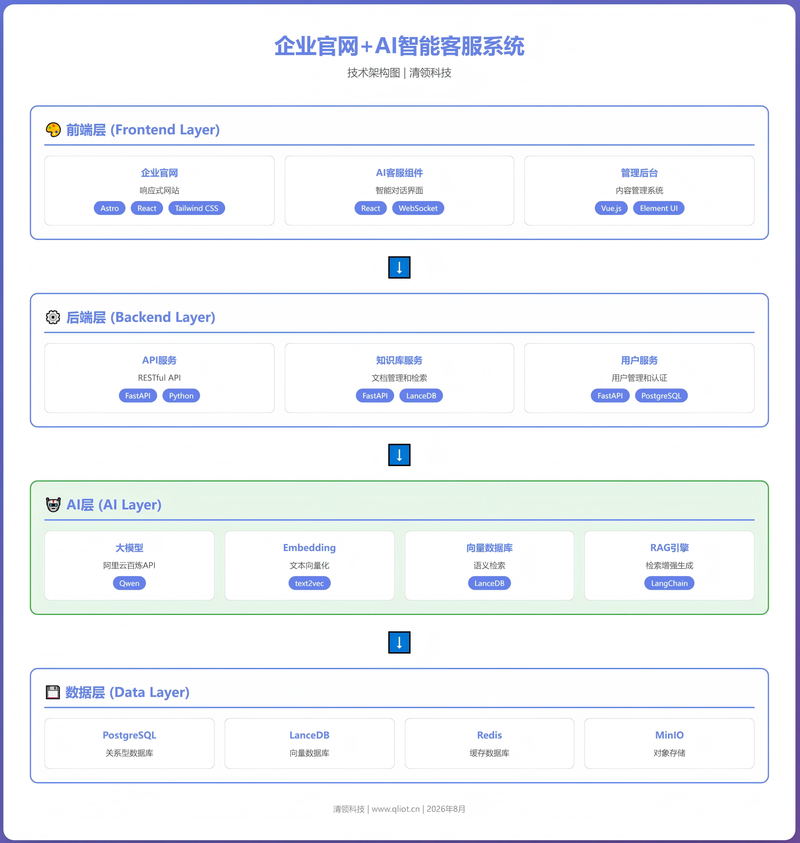
Task: Click the 向量数据库 description under the LanceDB title
Action: coord(309,753)
